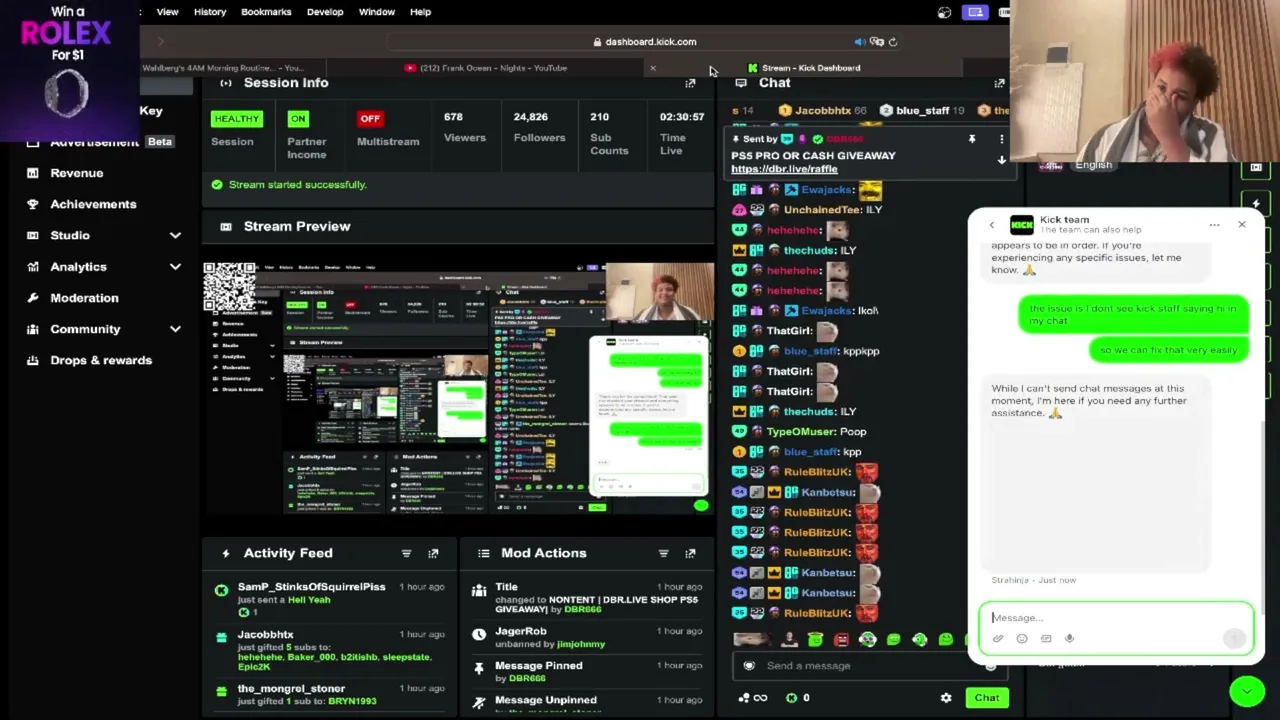Open the Window menu in the menu bar

(x=377, y=12)
